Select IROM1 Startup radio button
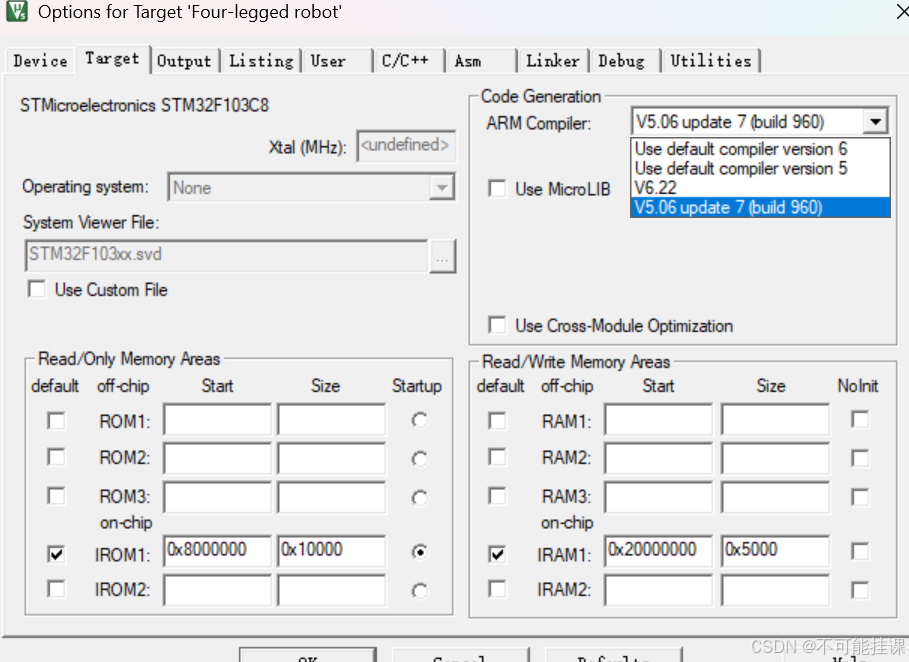The width and height of the screenshot is (909, 662). 420,552
